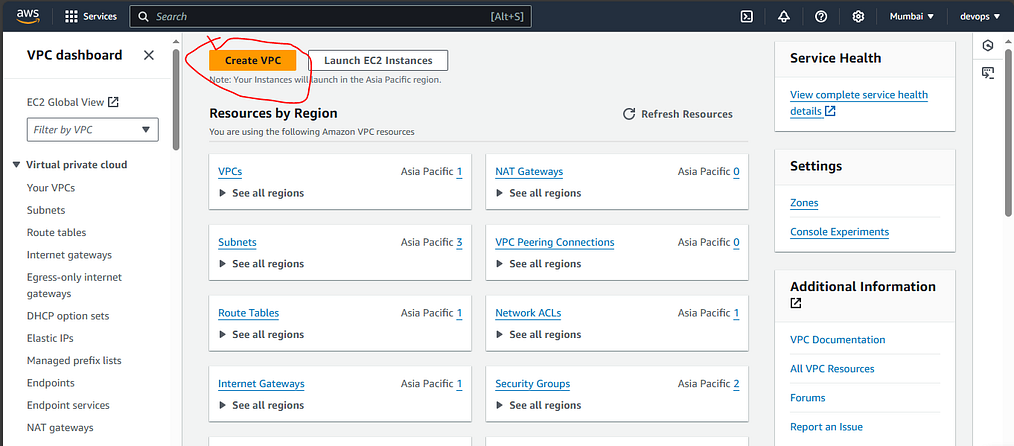This screenshot has width=1014, height=446.
Task: Expand See all regions under Network ACLs
Action: point(538,334)
